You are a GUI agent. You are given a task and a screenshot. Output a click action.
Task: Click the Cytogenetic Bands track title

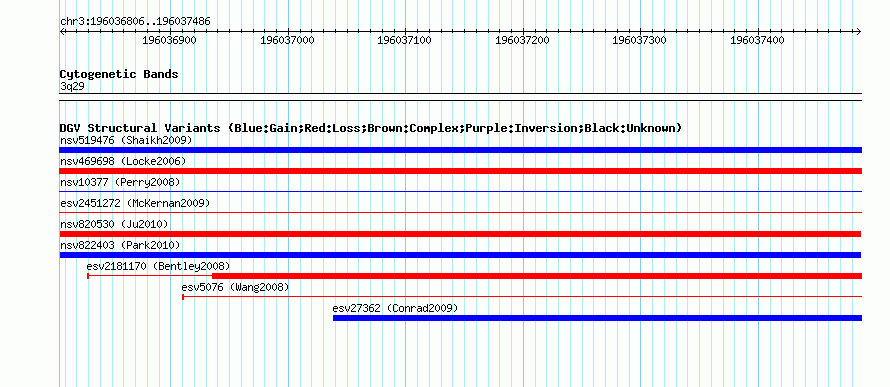click(x=119, y=74)
